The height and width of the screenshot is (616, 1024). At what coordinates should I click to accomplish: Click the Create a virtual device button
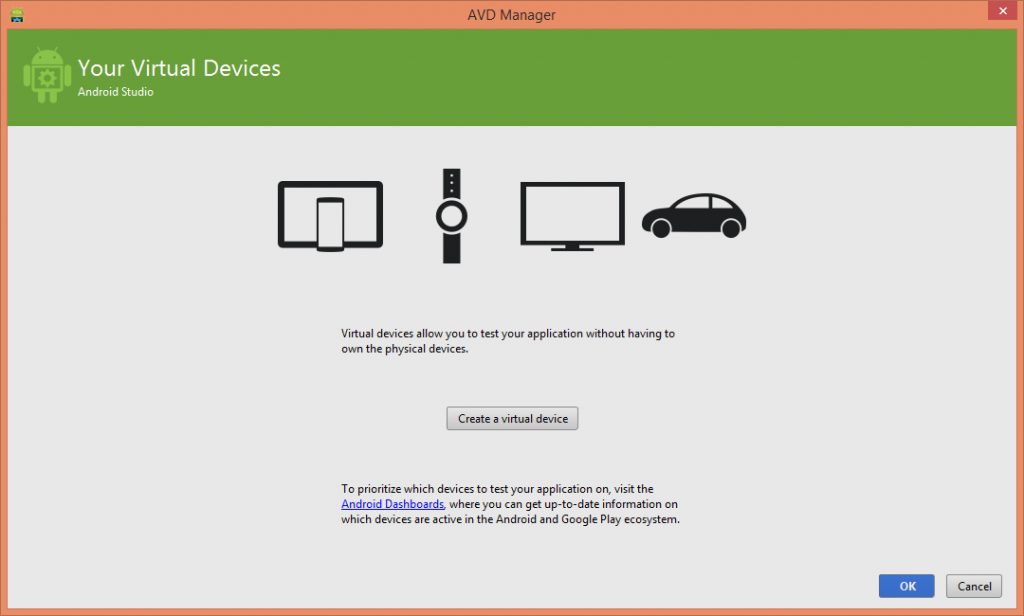point(512,418)
